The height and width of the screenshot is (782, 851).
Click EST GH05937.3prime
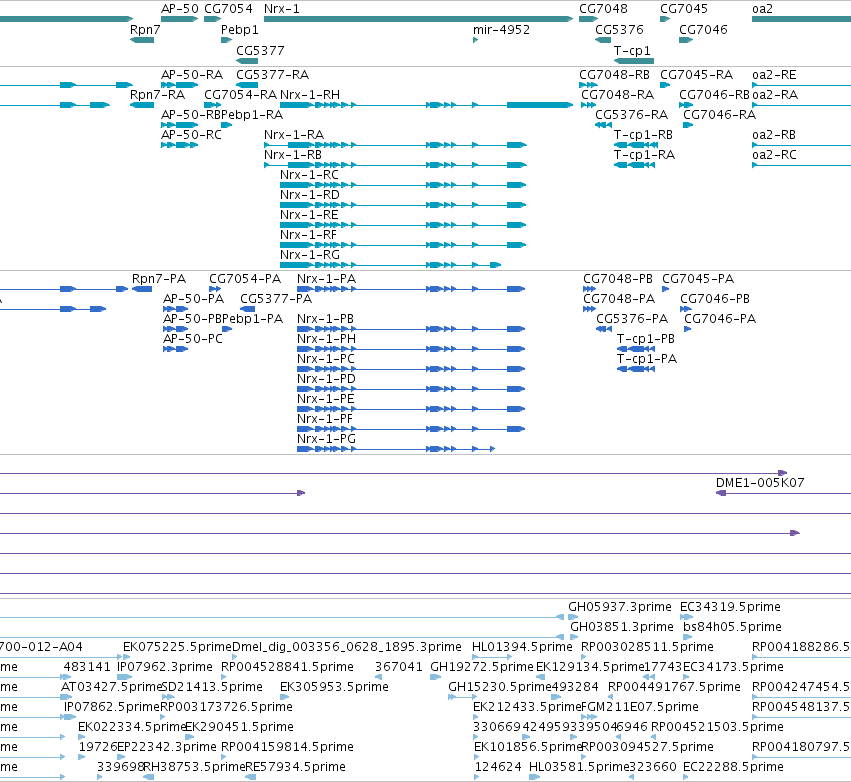pos(620,607)
